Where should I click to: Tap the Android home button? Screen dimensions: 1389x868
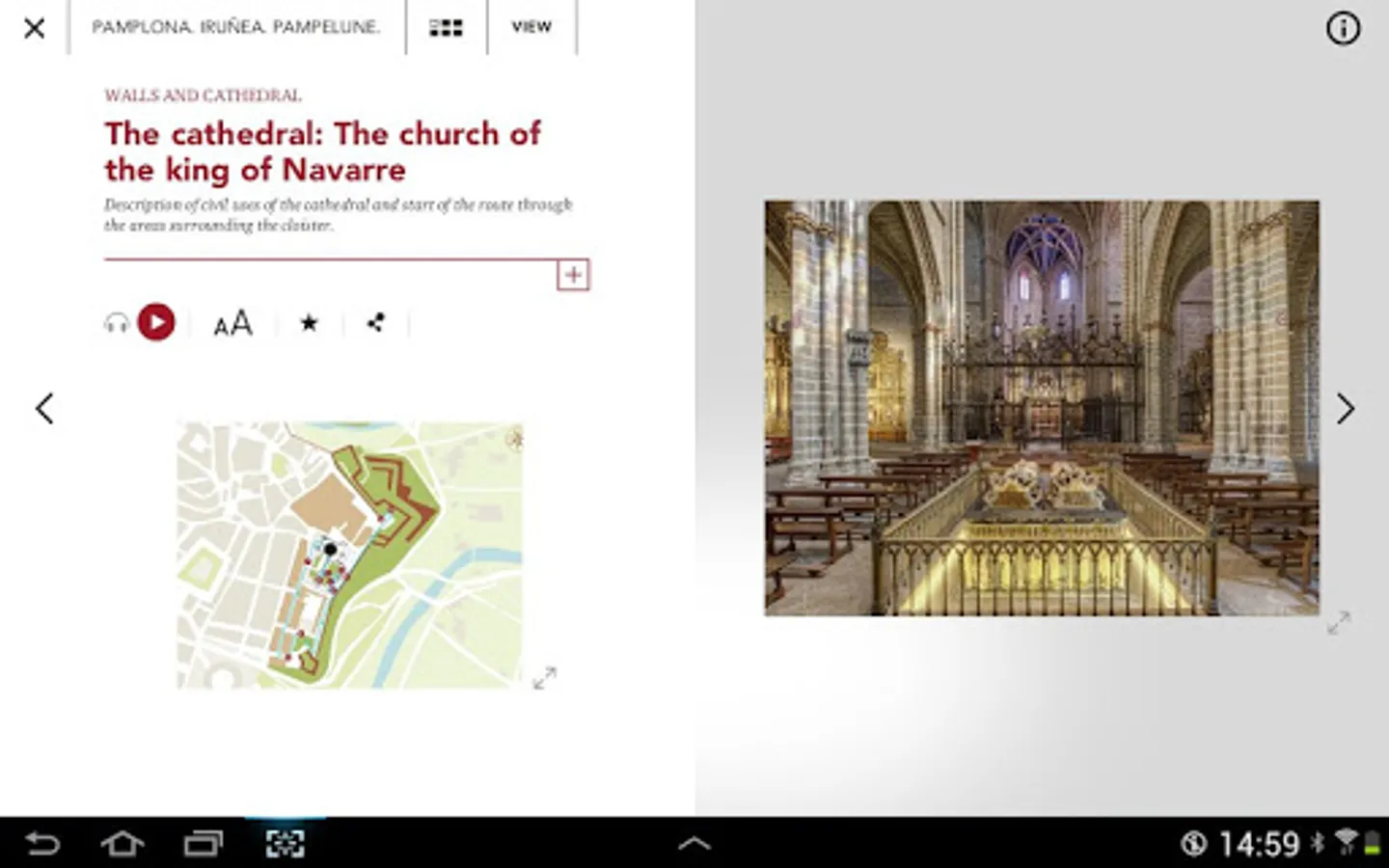123,844
